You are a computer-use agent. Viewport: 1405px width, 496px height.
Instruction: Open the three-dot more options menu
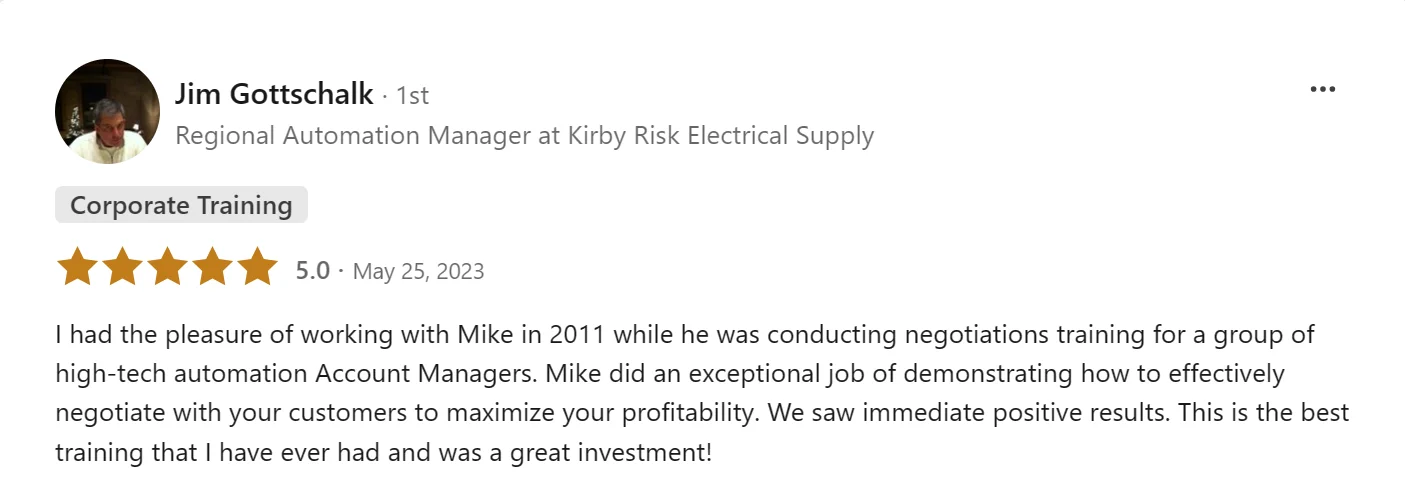[x=1322, y=90]
